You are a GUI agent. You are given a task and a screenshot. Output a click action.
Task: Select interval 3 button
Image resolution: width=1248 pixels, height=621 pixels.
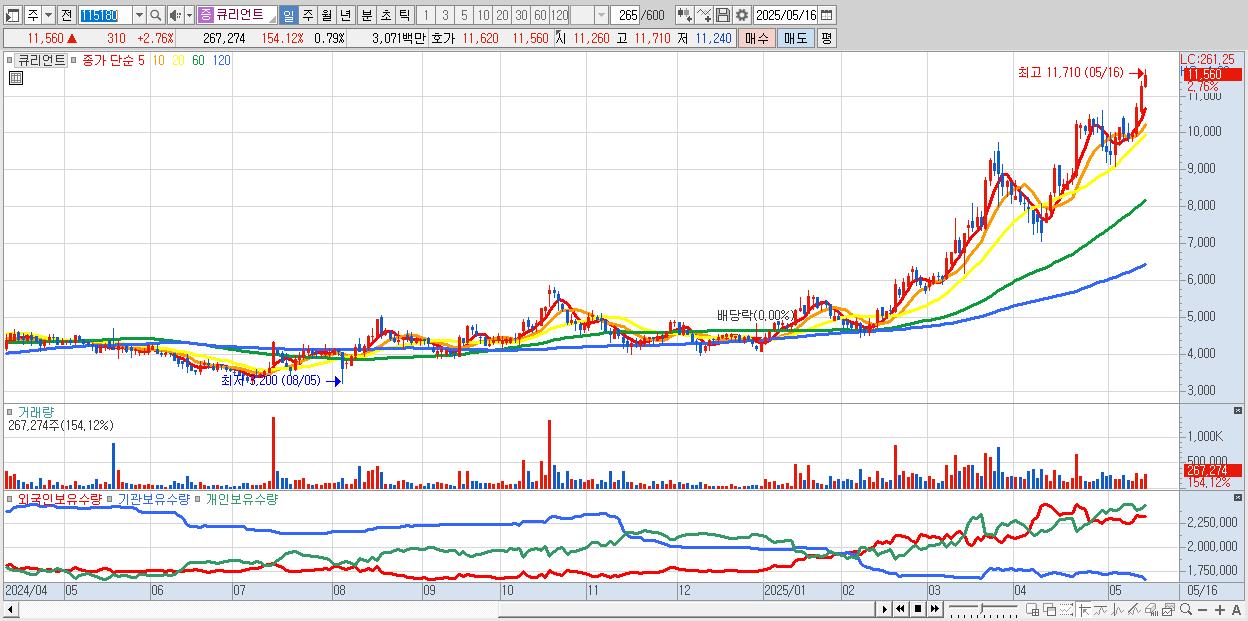click(444, 15)
